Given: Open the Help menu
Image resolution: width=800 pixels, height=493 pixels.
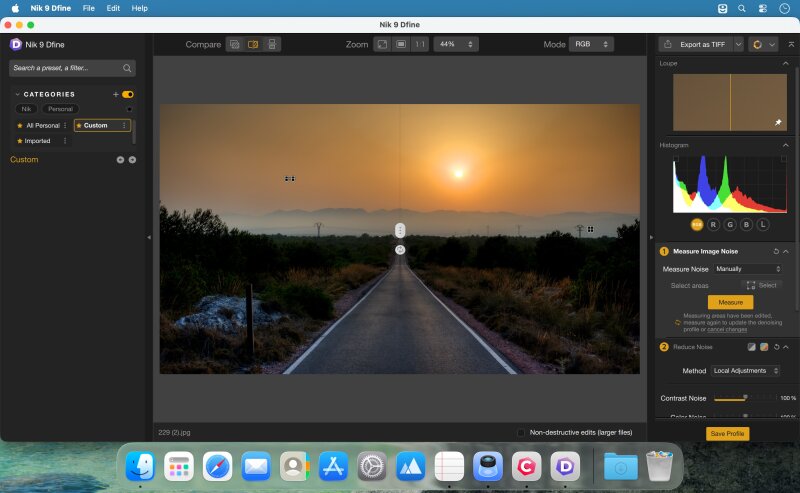Looking at the screenshot, I should (x=139, y=8).
